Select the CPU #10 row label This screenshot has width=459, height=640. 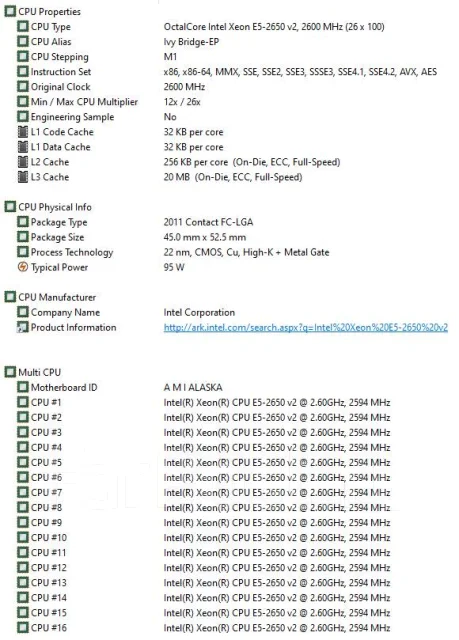(x=49, y=538)
